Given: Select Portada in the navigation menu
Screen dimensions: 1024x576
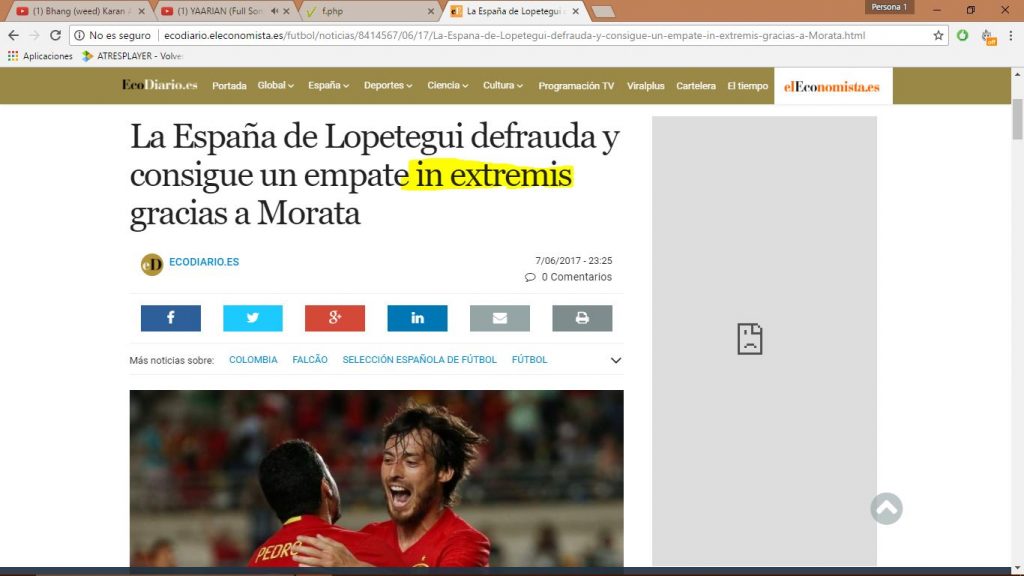Looking at the screenshot, I should click(229, 86).
